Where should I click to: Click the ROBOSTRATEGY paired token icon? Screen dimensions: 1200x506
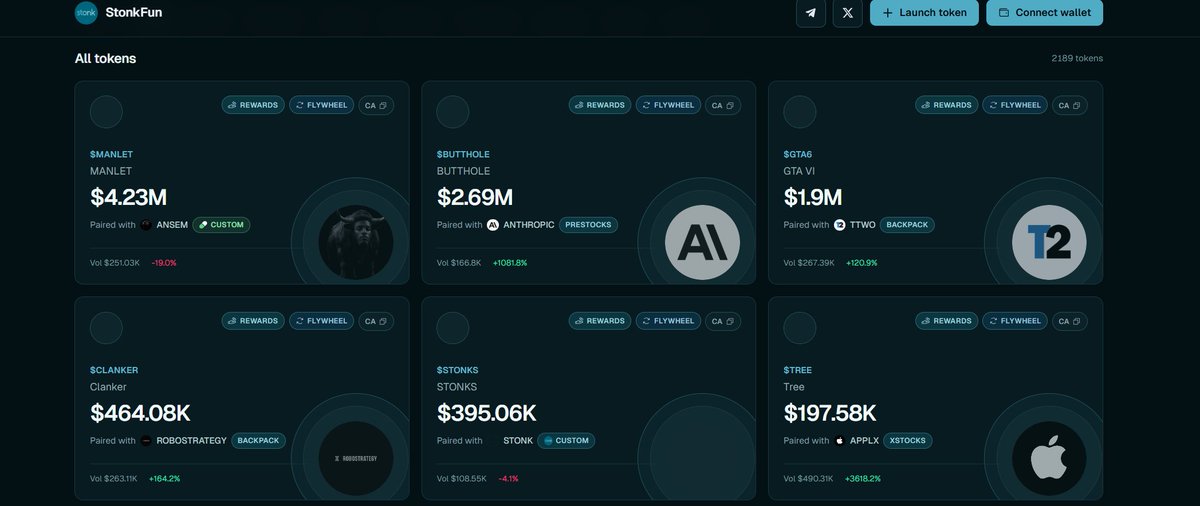(146, 440)
